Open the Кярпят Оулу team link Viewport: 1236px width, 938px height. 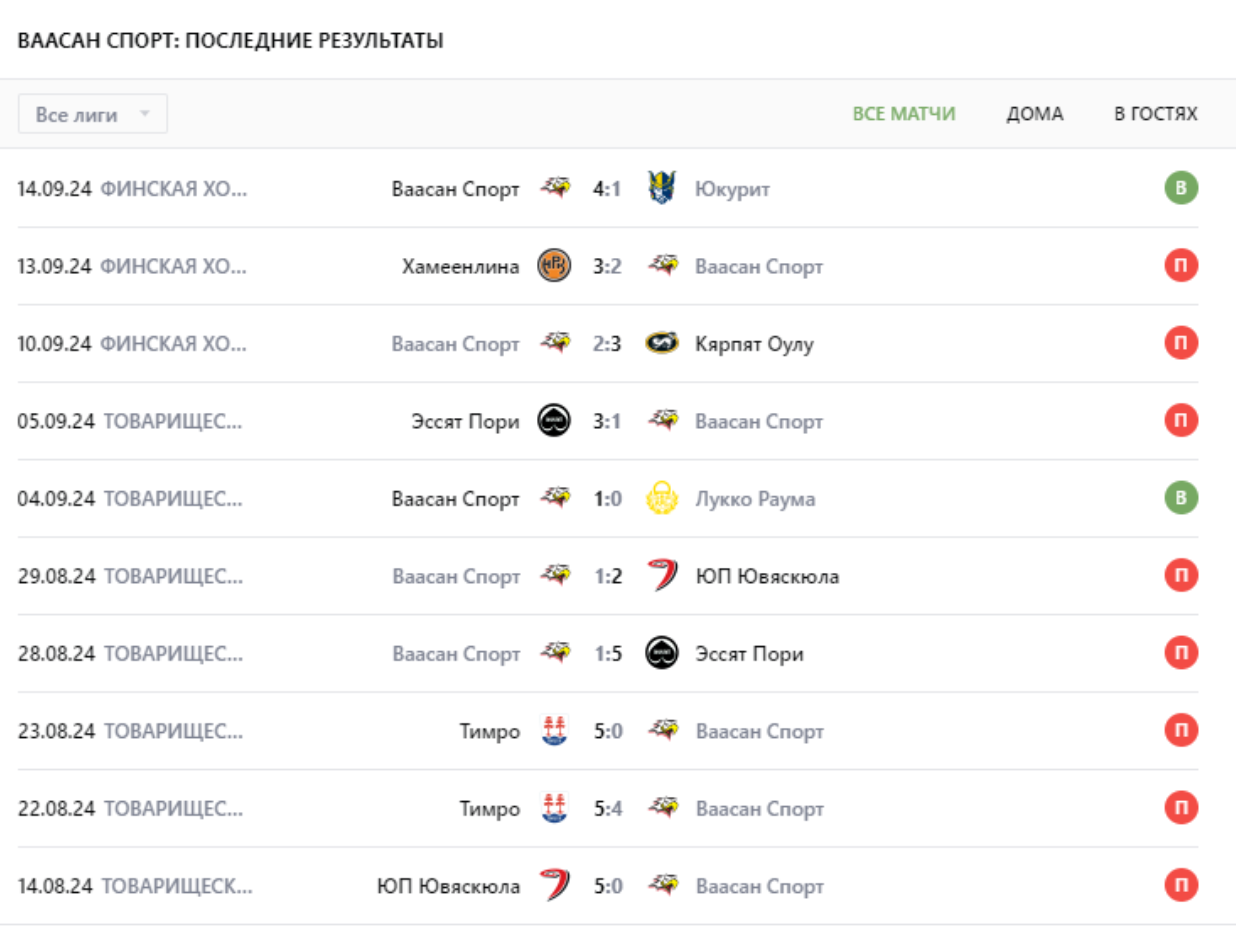pyautogui.click(x=754, y=344)
